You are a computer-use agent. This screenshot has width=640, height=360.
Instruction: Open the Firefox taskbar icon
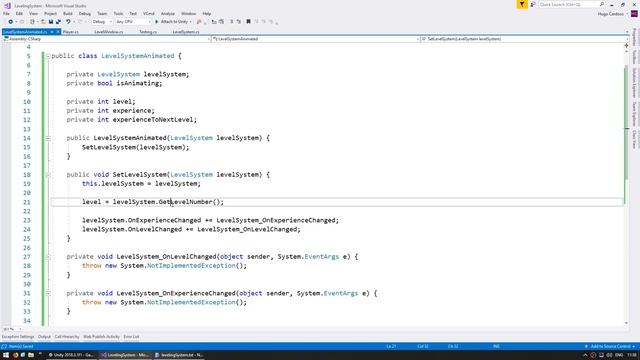[15, 355]
